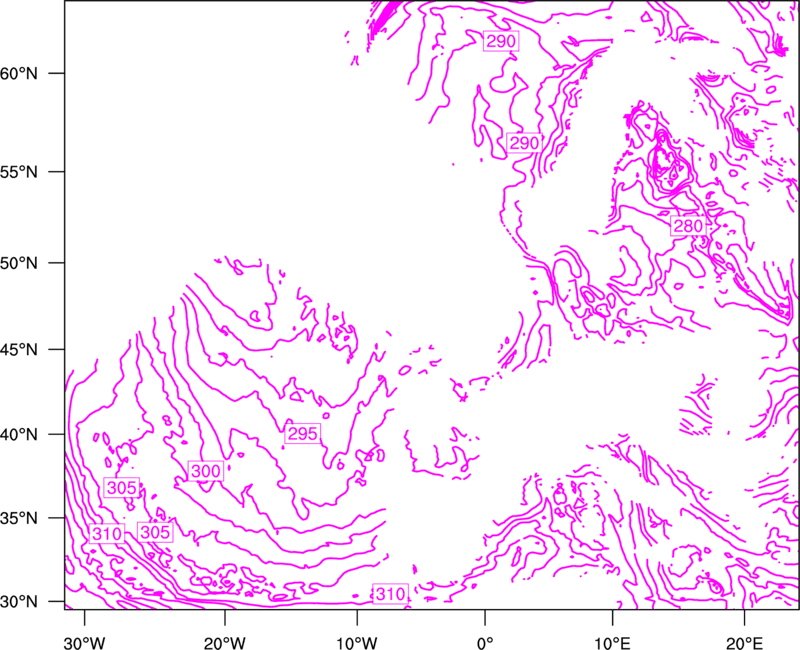Select the 45°N latitude axis label
Image resolution: width=800 pixels, height=650 pixels.
pos(19,349)
